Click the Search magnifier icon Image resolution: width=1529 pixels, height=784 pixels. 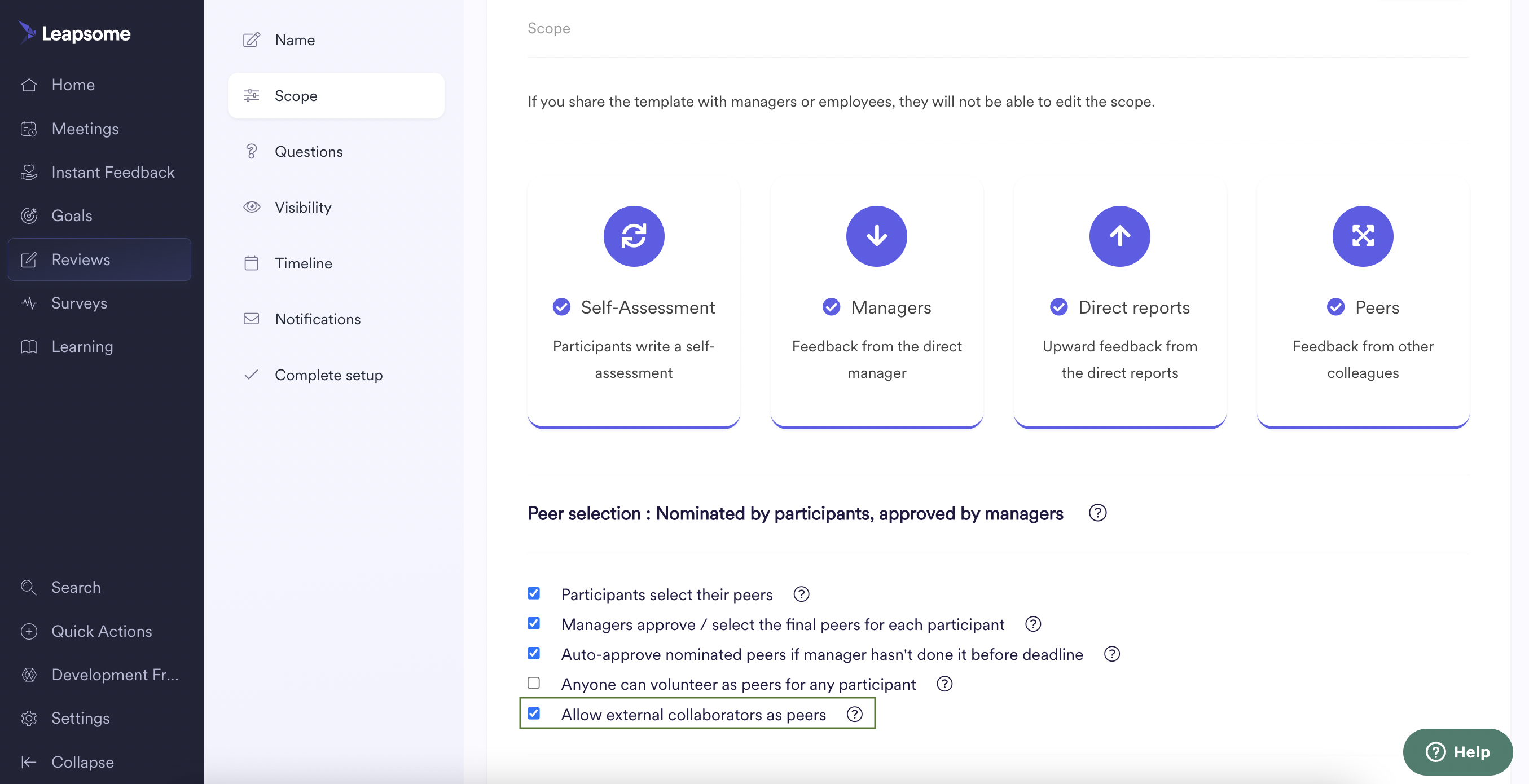29,587
